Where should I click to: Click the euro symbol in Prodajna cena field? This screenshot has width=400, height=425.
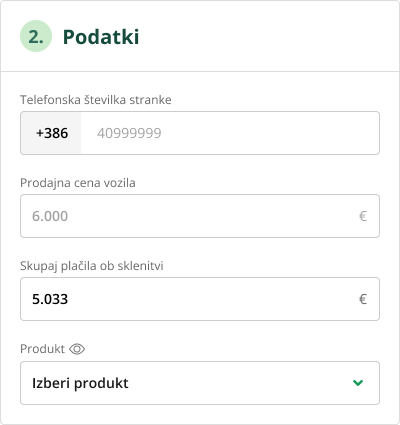click(363, 216)
